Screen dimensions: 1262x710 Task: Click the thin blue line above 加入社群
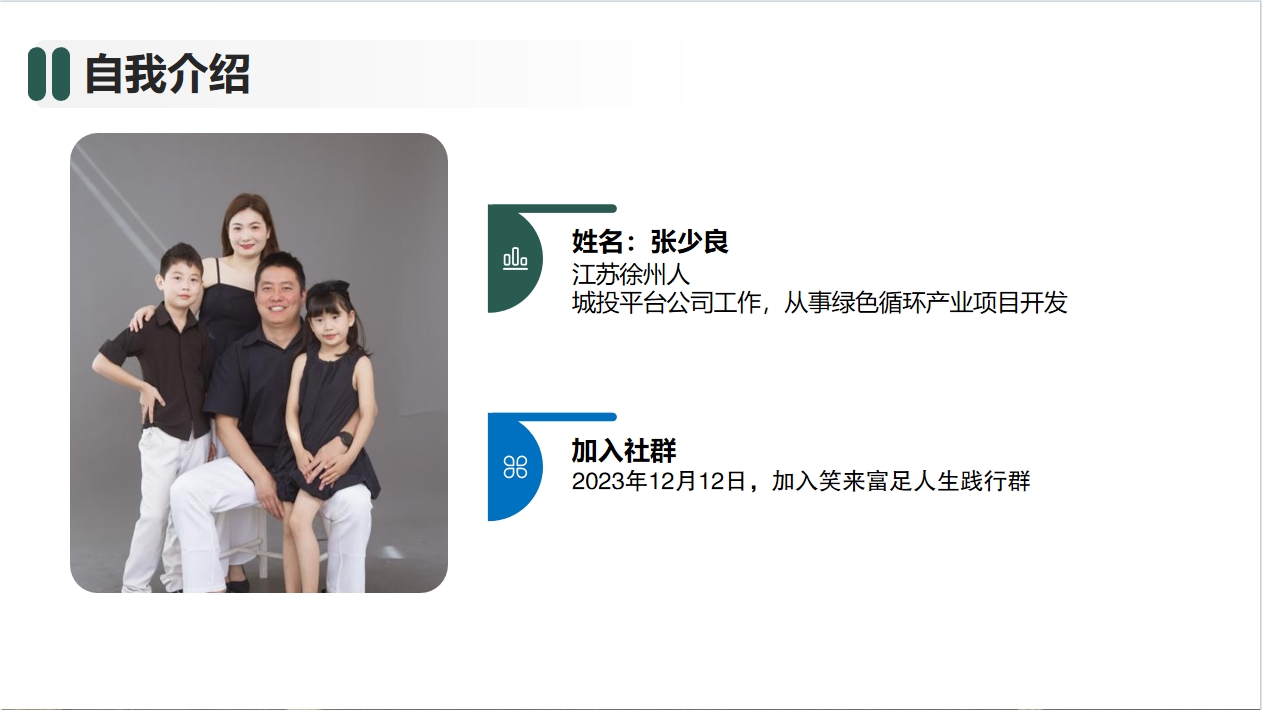[552, 417]
